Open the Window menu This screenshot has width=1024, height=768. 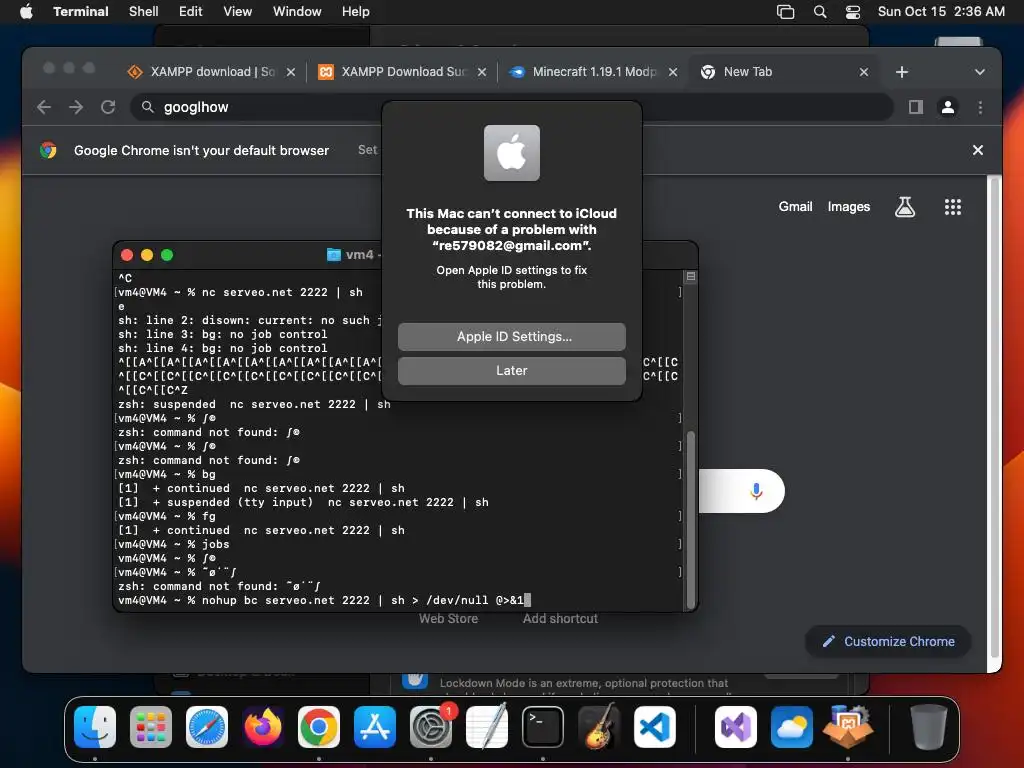(296, 11)
